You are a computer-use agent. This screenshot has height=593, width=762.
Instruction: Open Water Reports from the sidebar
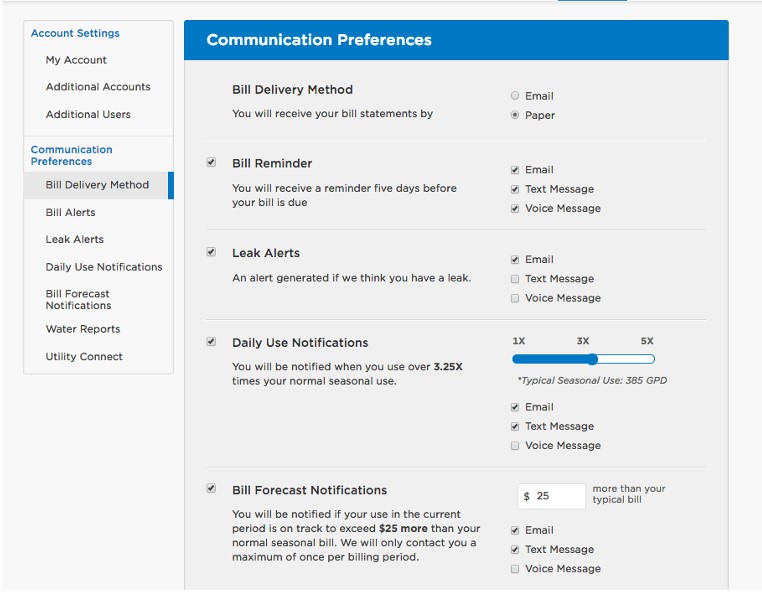click(x=83, y=329)
